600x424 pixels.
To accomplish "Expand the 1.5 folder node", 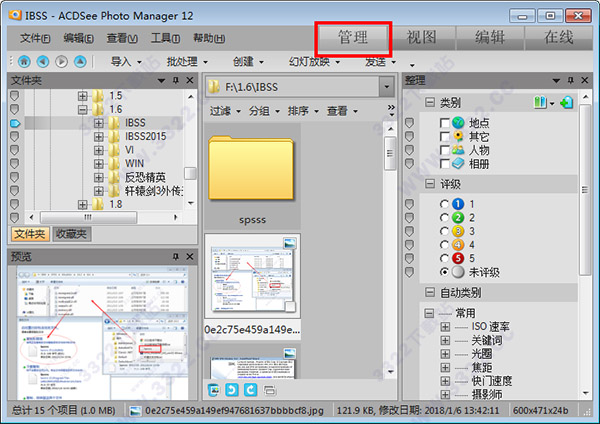I will (x=82, y=96).
